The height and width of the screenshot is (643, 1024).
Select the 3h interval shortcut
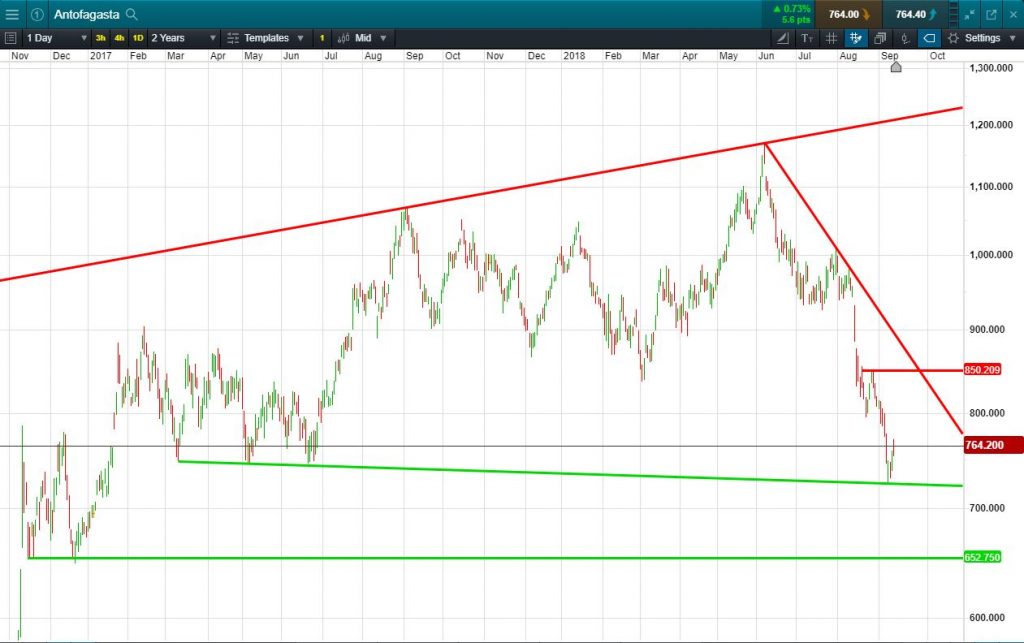pos(101,38)
